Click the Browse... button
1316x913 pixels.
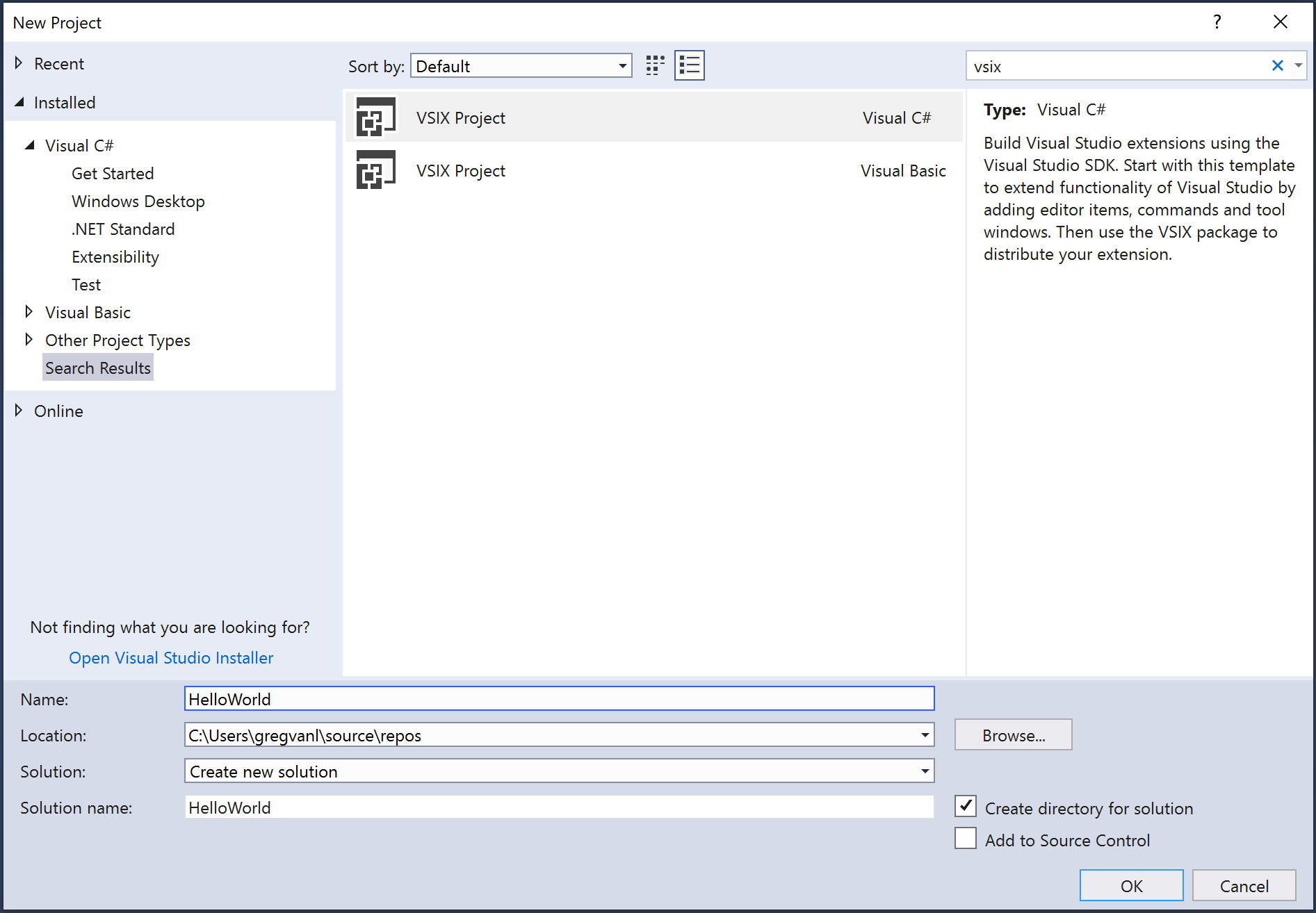pos(1013,735)
